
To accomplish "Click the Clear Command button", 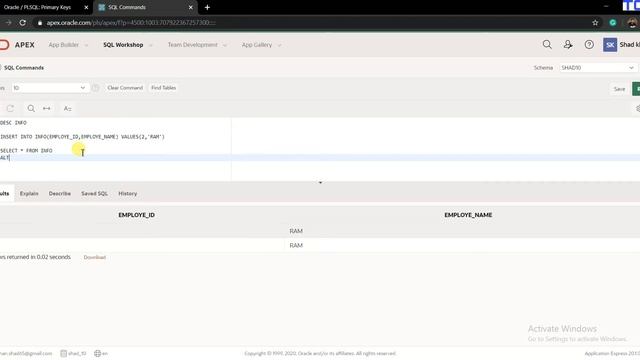I will [x=125, y=88].
